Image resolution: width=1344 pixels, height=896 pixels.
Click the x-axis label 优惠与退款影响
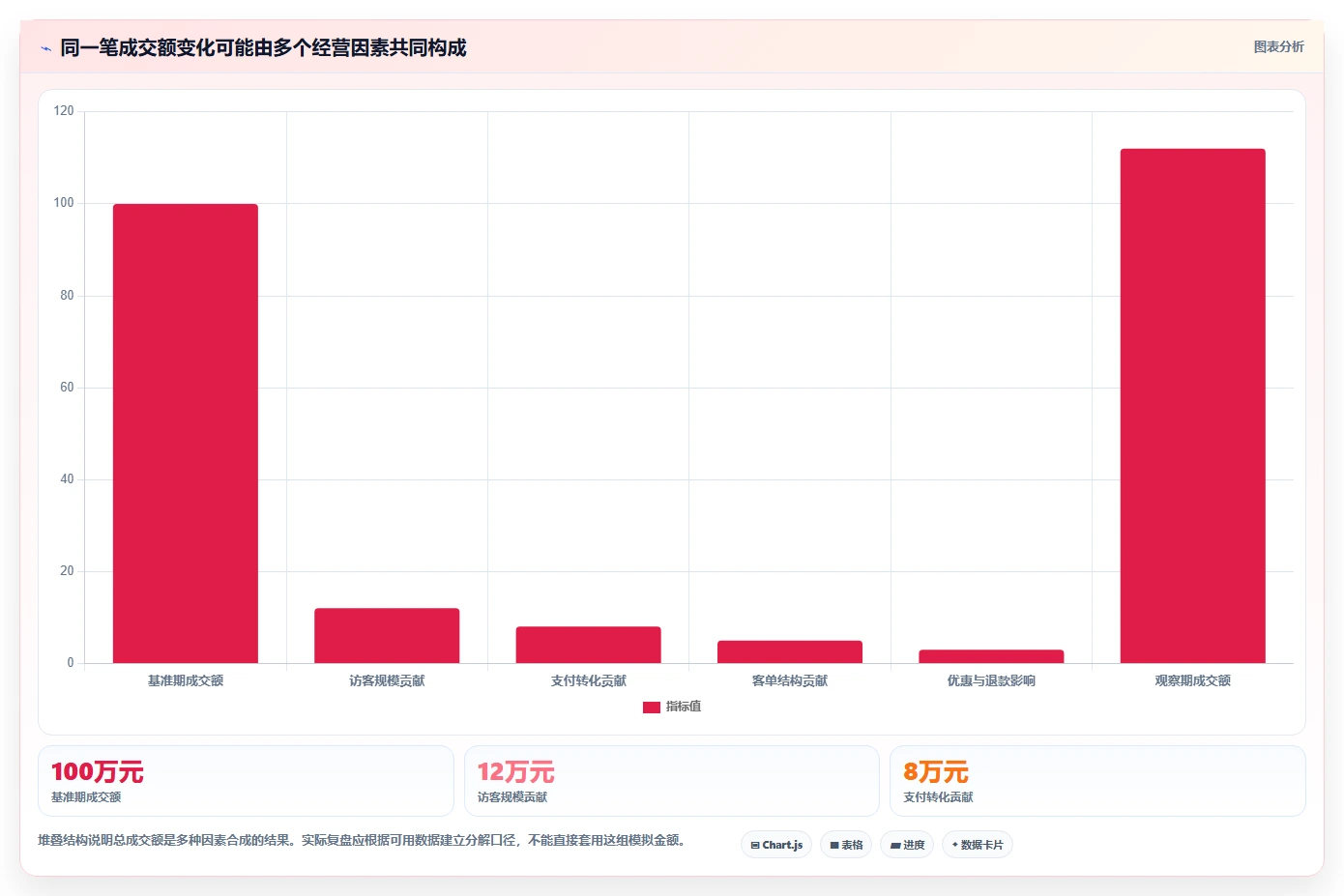(991, 680)
